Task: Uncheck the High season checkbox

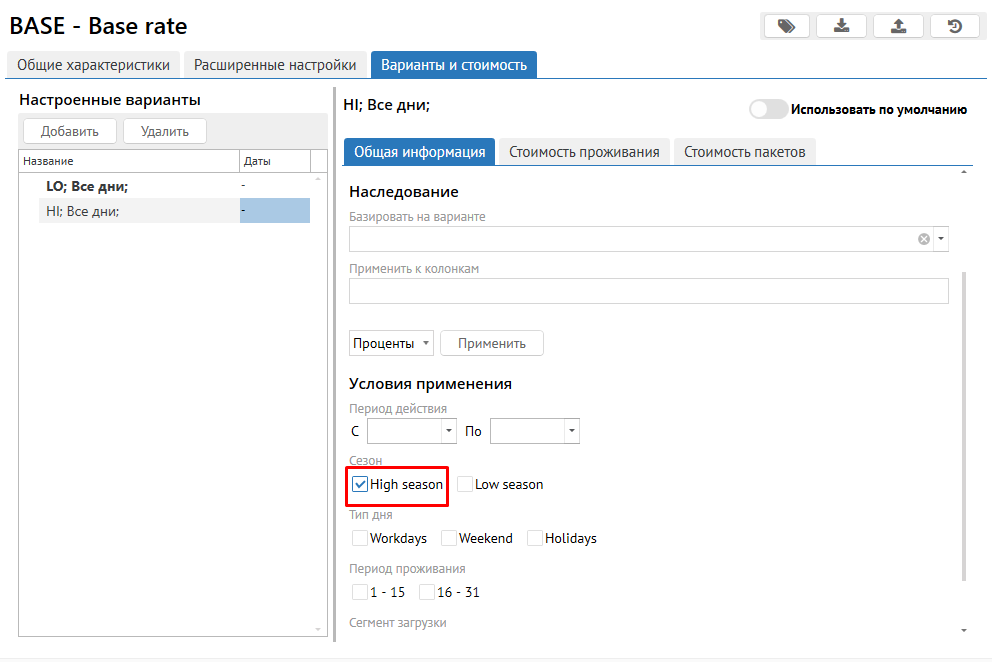Action: tap(360, 484)
